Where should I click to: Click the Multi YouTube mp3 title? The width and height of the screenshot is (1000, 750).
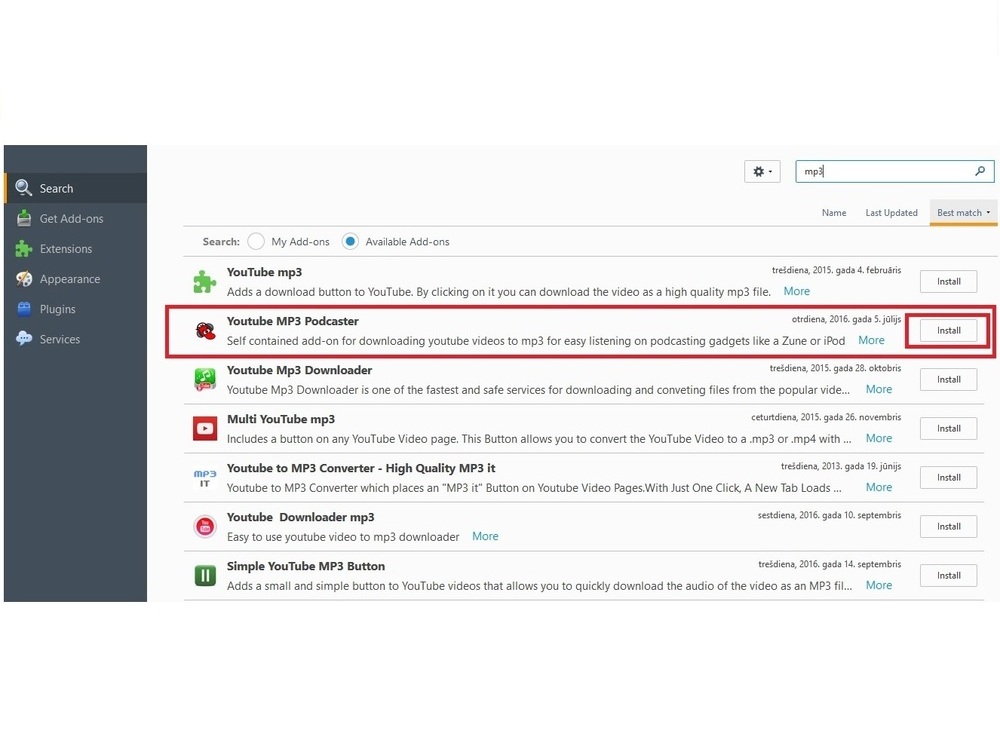pos(281,420)
